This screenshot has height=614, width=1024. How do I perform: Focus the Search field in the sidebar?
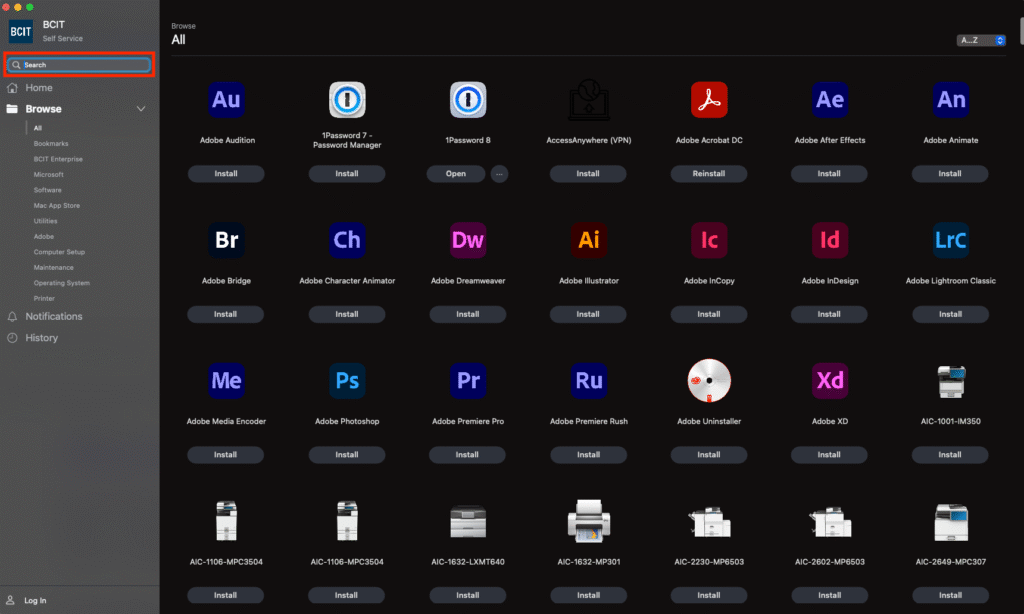pyautogui.click(x=80, y=65)
